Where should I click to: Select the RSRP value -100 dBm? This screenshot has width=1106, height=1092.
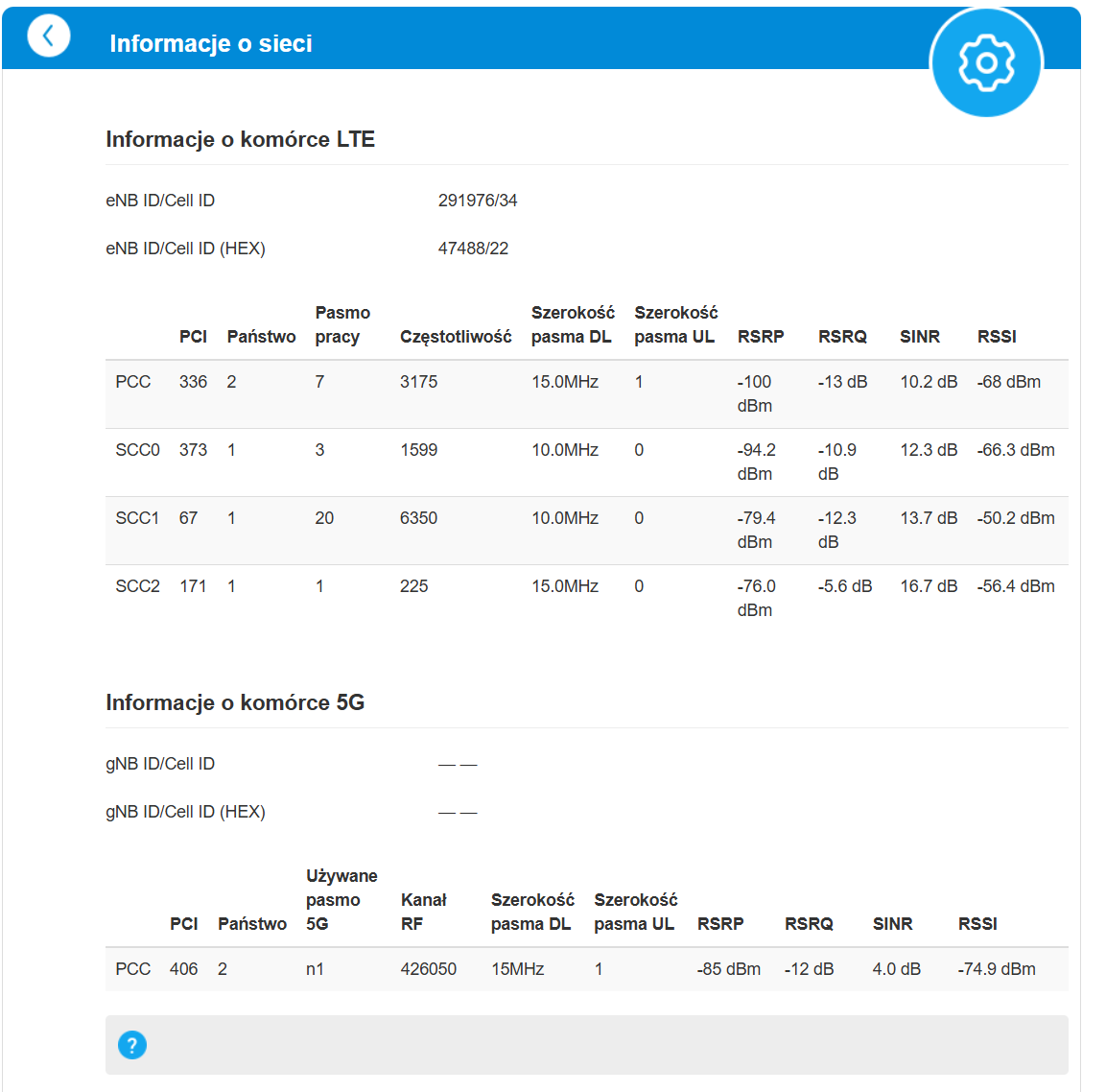tap(755, 393)
